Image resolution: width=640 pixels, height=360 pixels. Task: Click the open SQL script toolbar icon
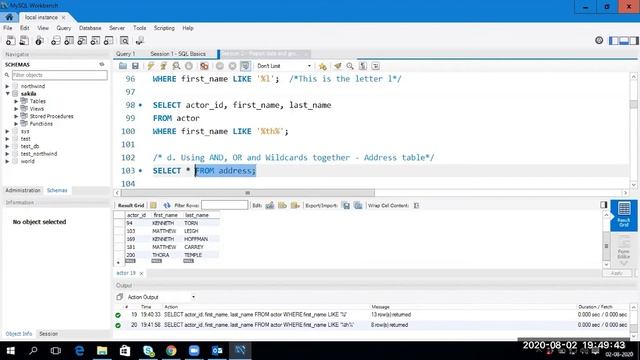click(24, 40)
